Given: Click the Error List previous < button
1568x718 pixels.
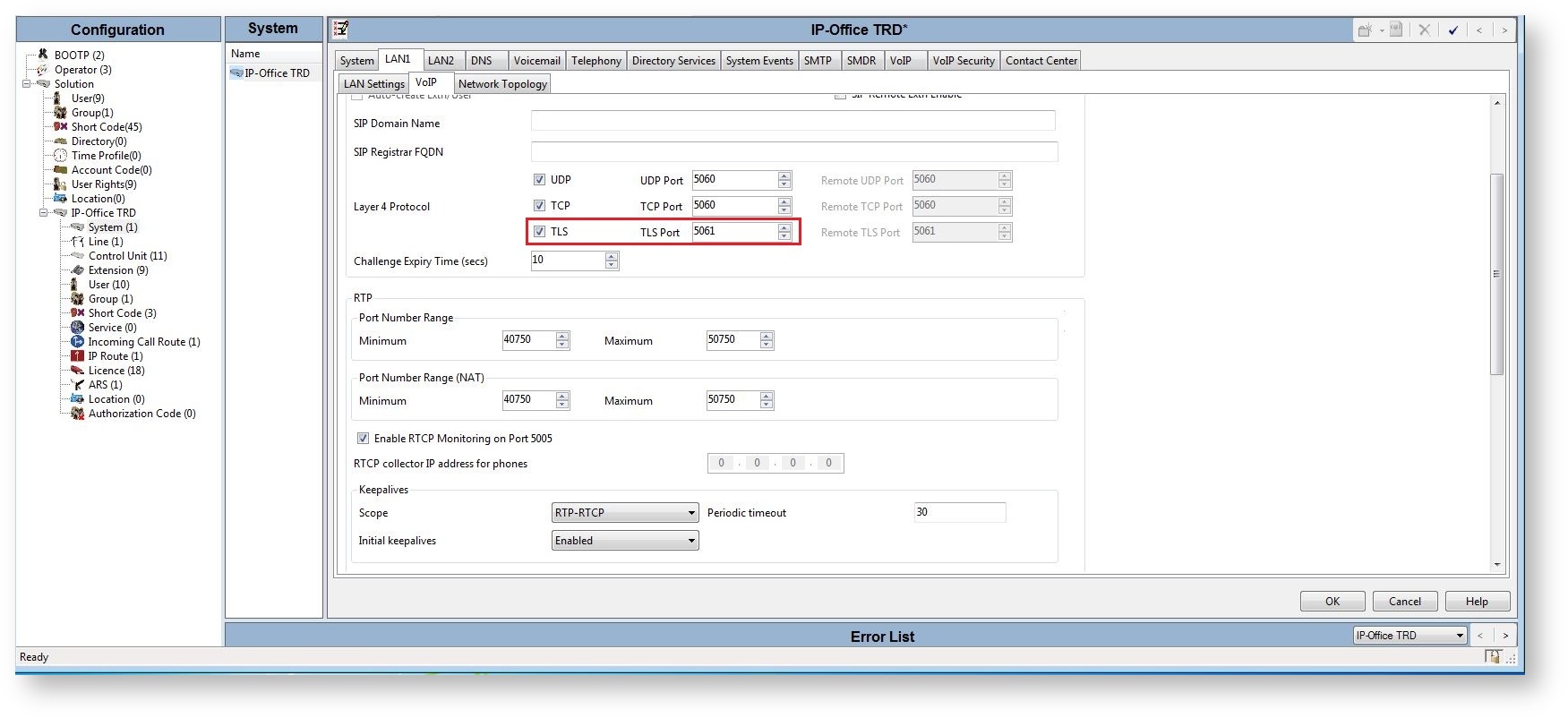Looking at the screenshot, I should point(1479,635).
